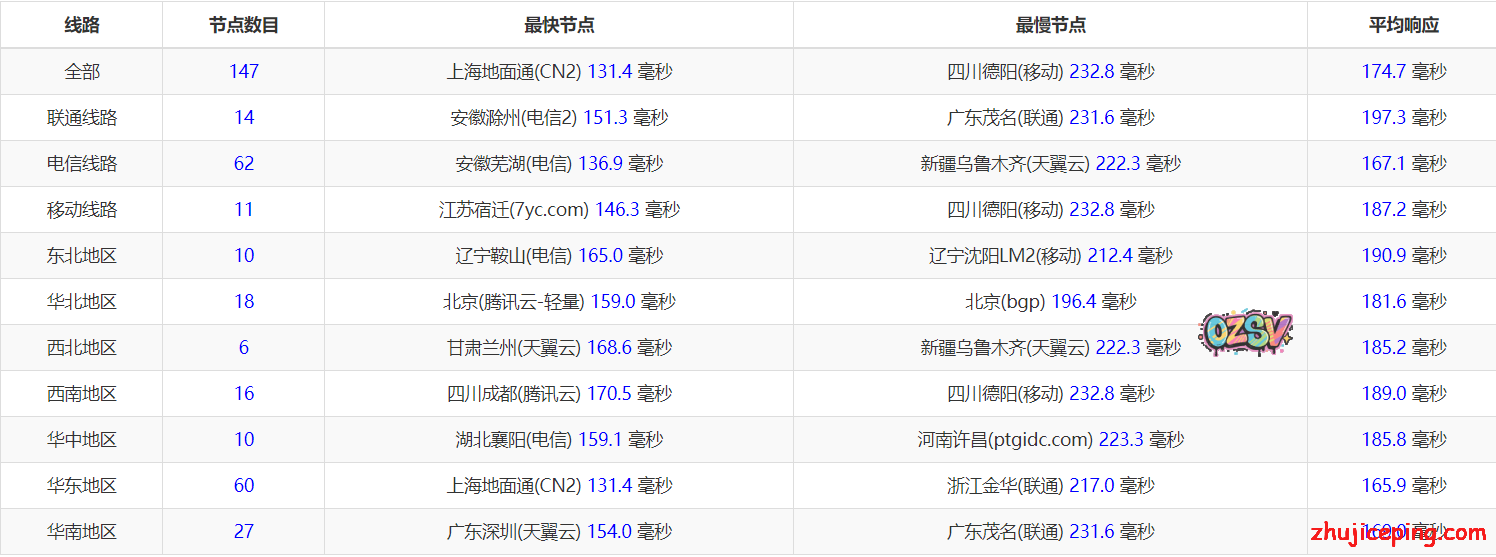Select the 27 node count for 华南地区
This screenshot has height=557, width=1496.
point(244,531)
